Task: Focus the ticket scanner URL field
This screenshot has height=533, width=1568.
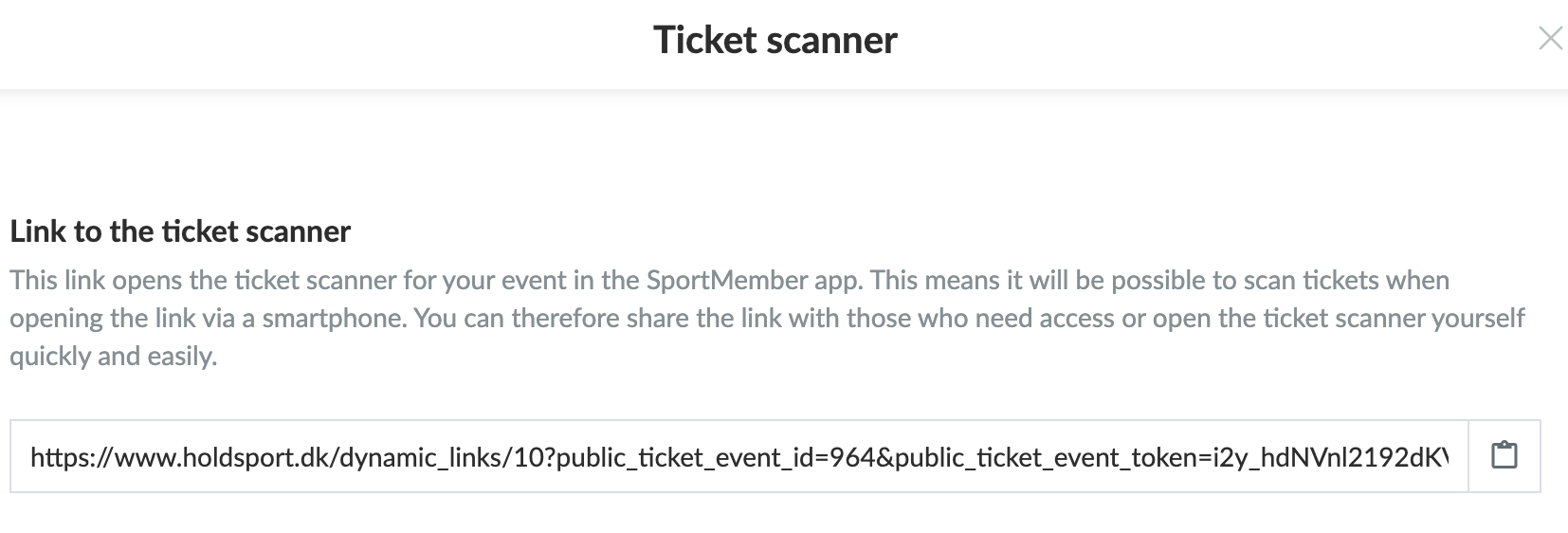Action: pyautogui.click(x=739, y=456)
